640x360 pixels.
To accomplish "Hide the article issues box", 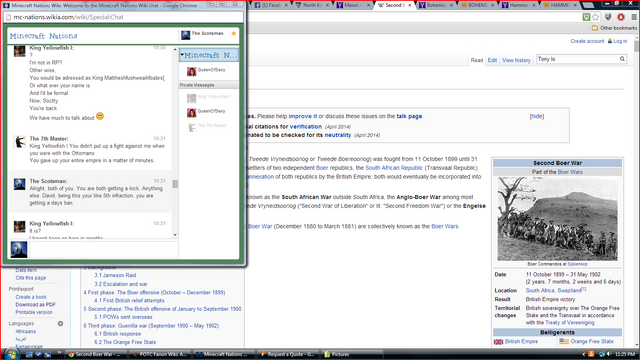I will pos(537,116).
